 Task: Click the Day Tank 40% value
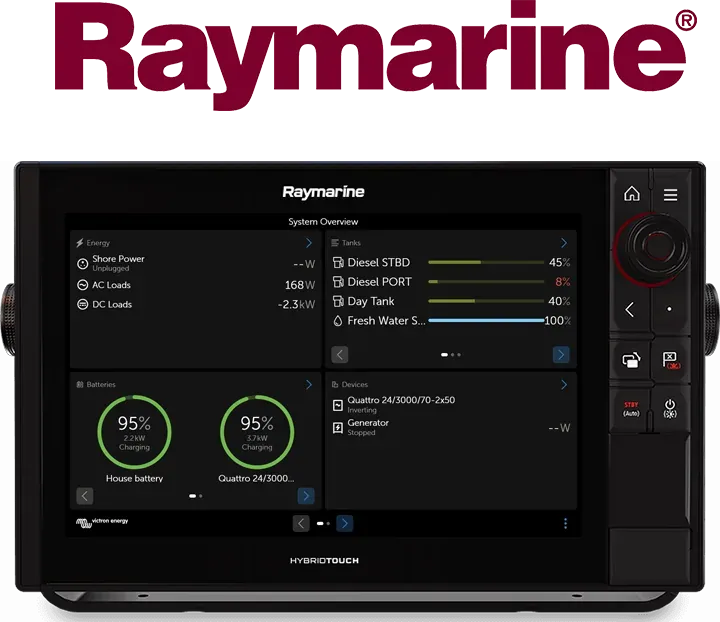(x=559, y=301)
